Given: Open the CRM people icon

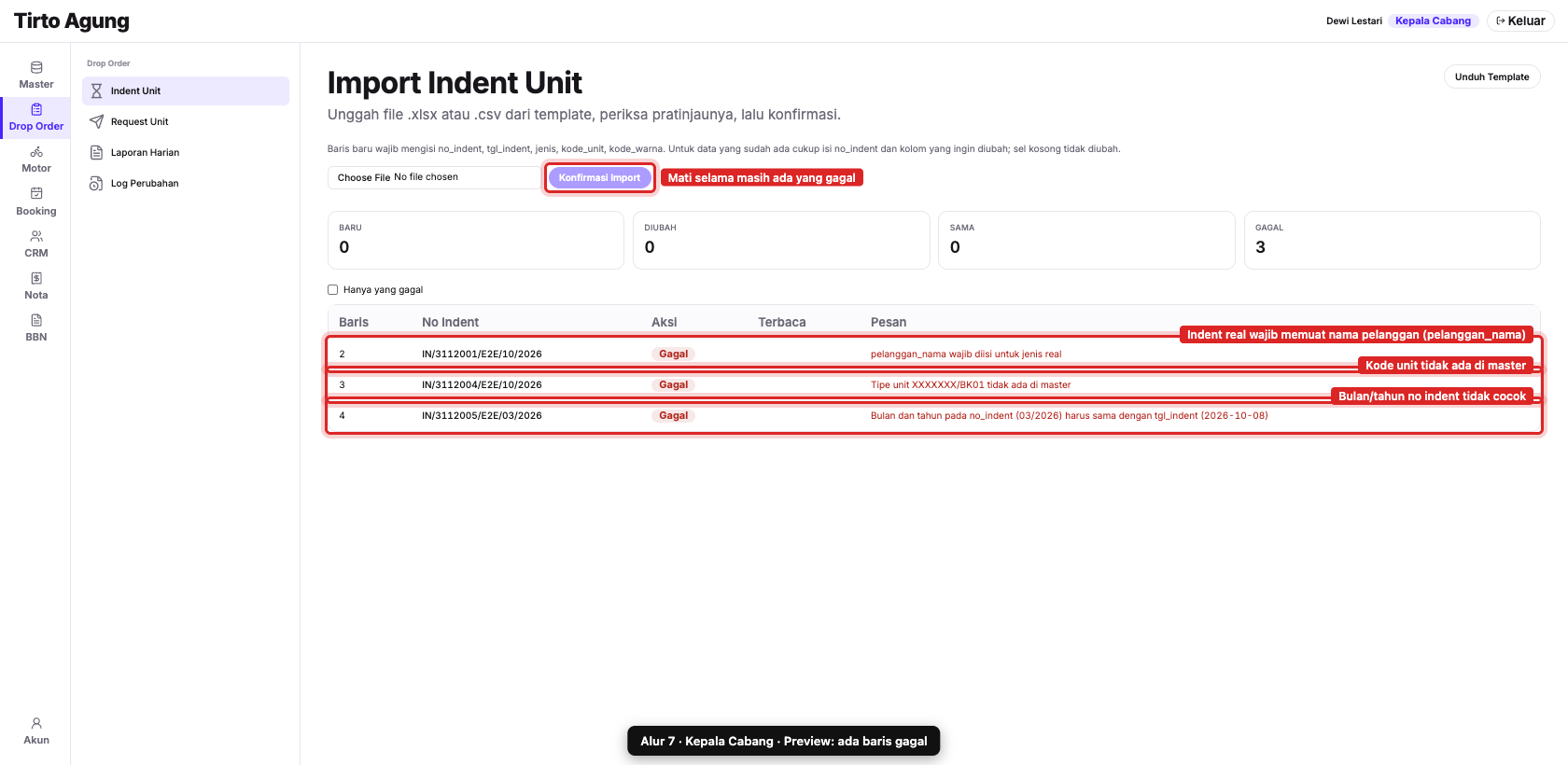Looking at the screenshot, I should [x=36, y=236].
